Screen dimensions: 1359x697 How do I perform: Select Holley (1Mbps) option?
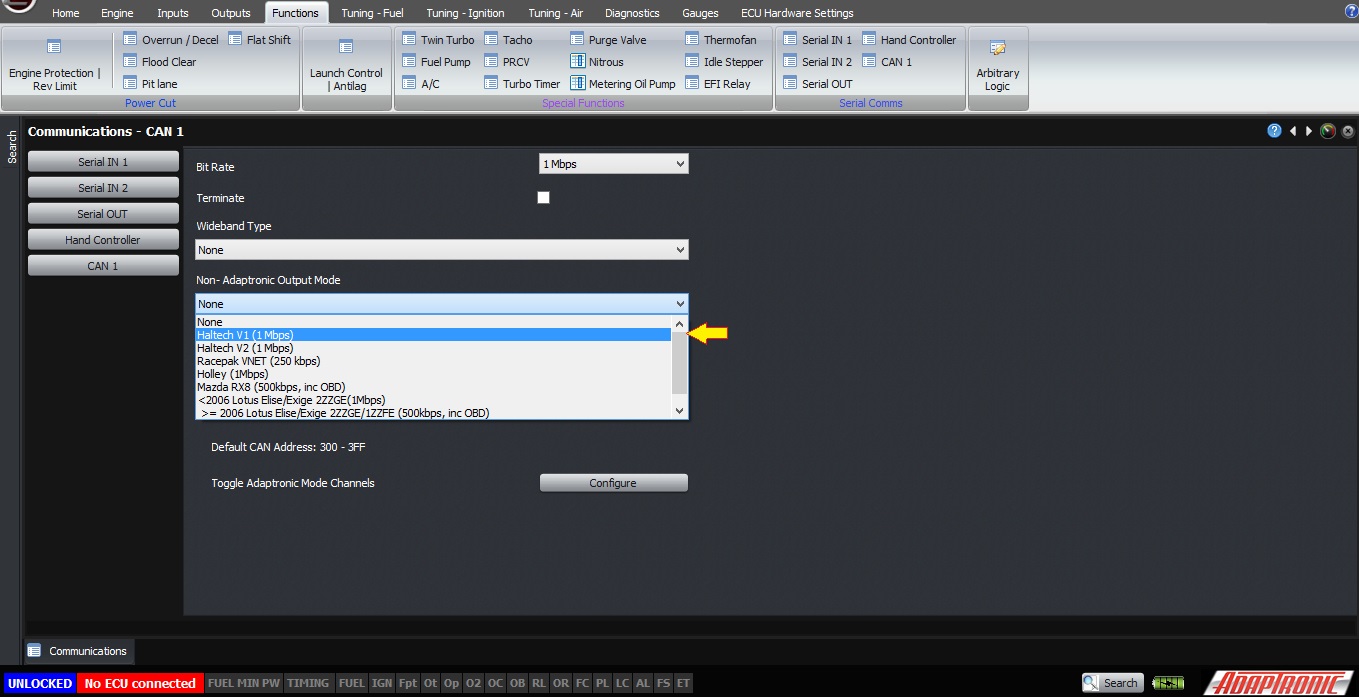point(433,374)
